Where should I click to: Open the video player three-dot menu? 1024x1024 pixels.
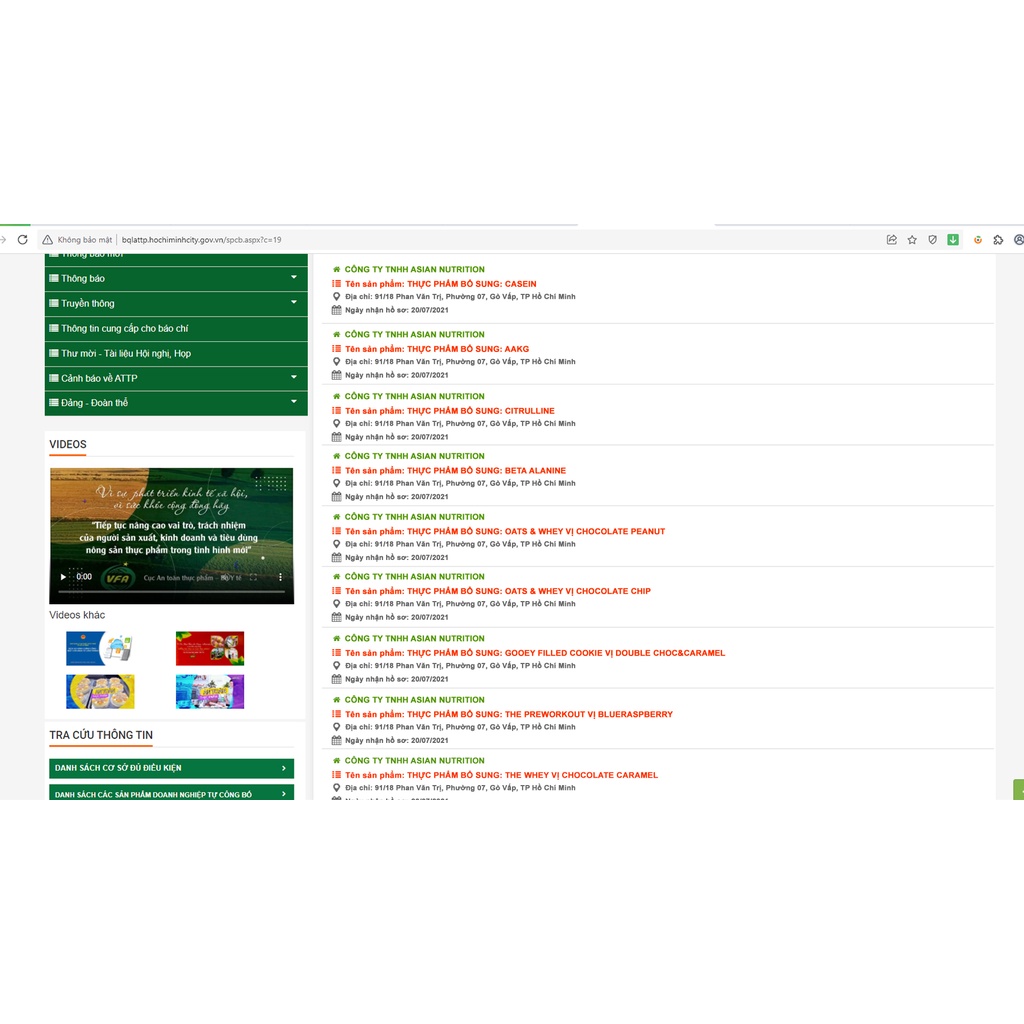point(280,577)
